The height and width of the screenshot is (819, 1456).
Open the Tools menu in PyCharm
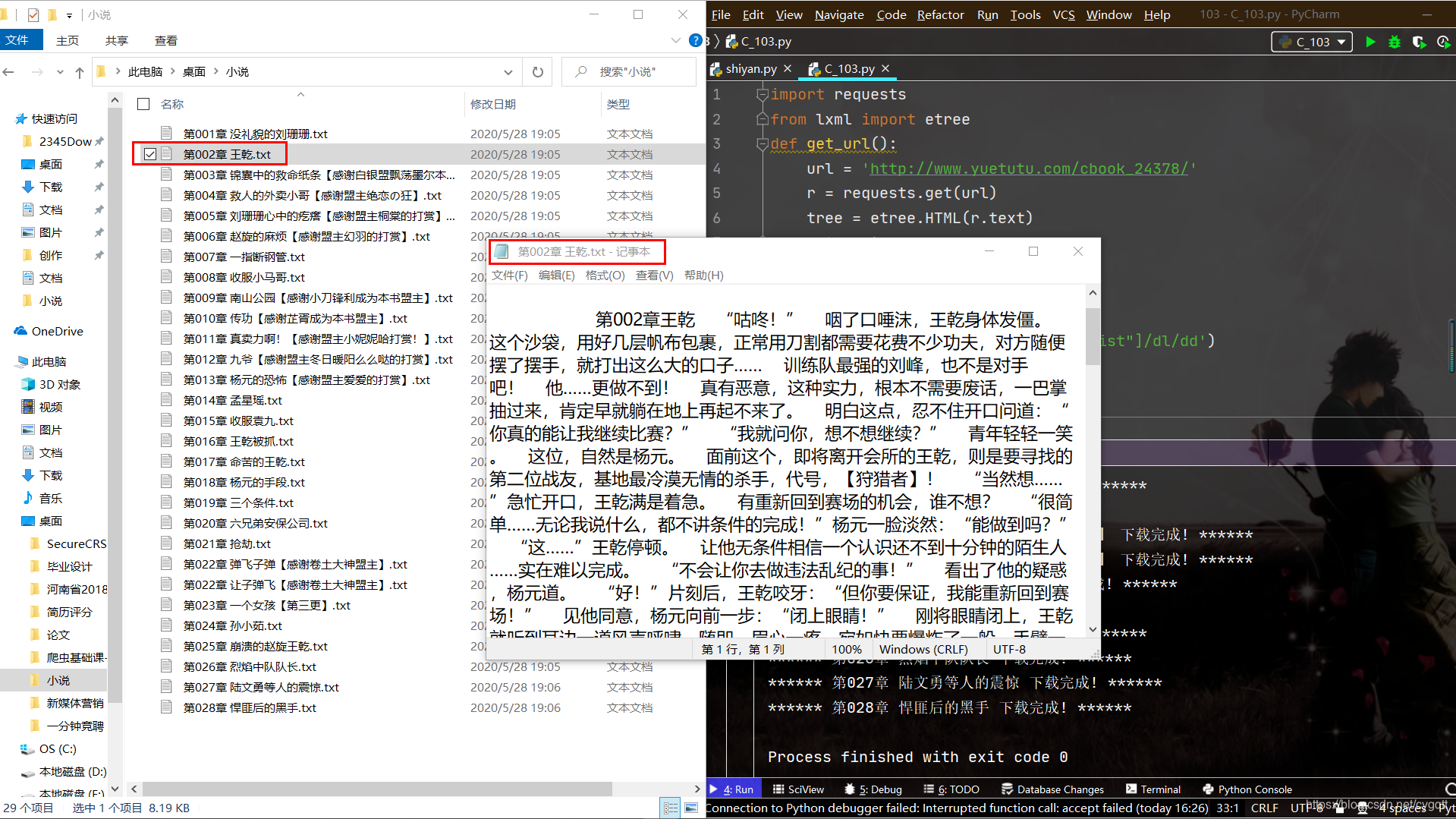coord(1025,14)
